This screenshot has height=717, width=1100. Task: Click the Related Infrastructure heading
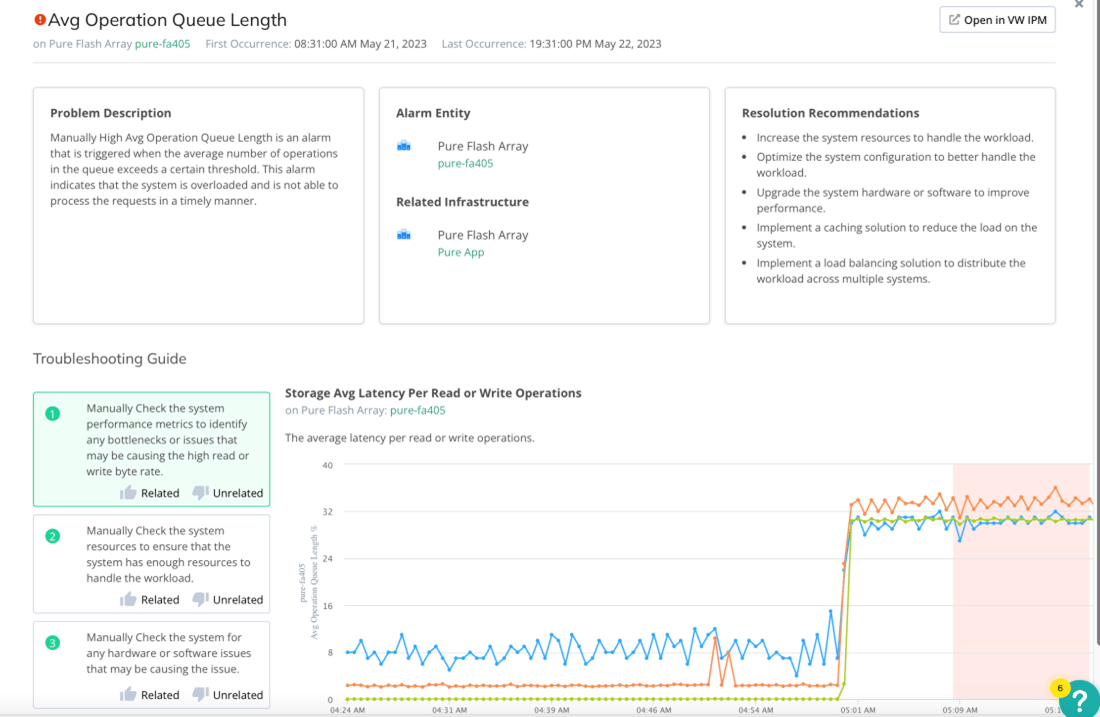(462, 202)
